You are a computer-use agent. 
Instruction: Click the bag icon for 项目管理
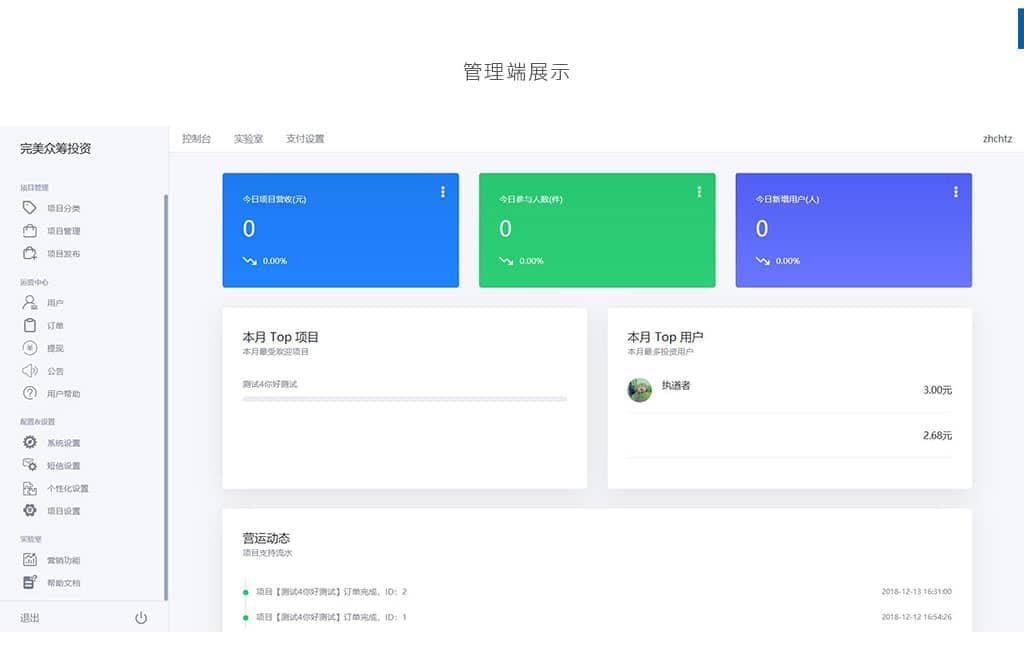tap(29, 231)
